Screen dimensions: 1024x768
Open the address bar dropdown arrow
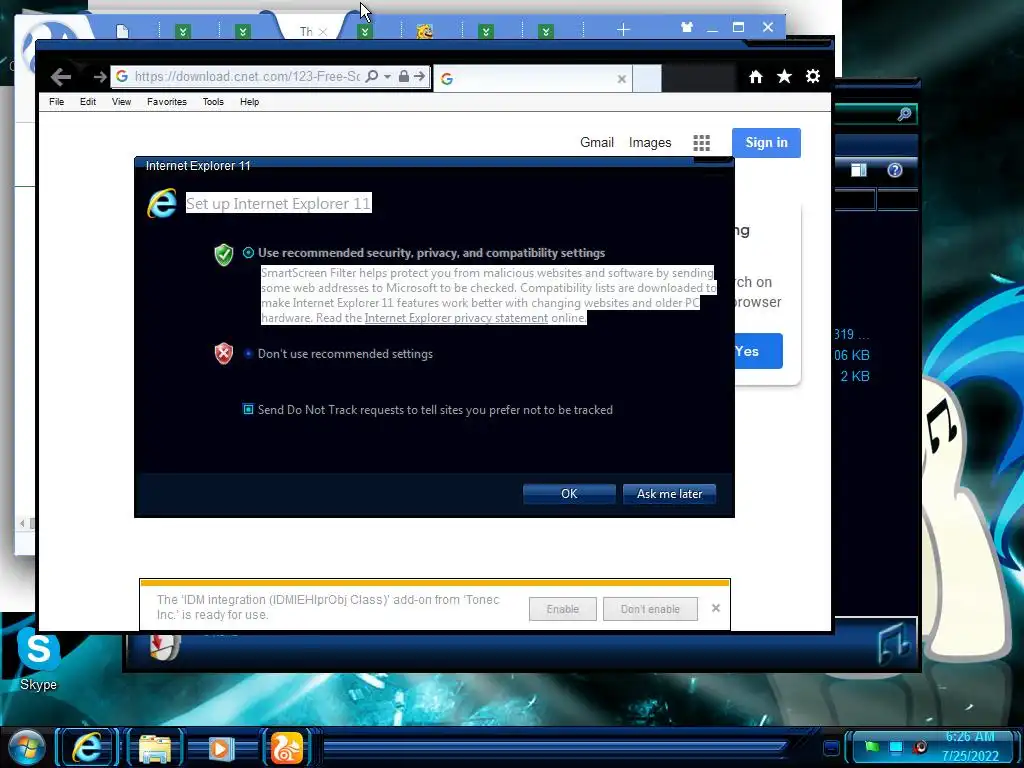tap(387, 76)
